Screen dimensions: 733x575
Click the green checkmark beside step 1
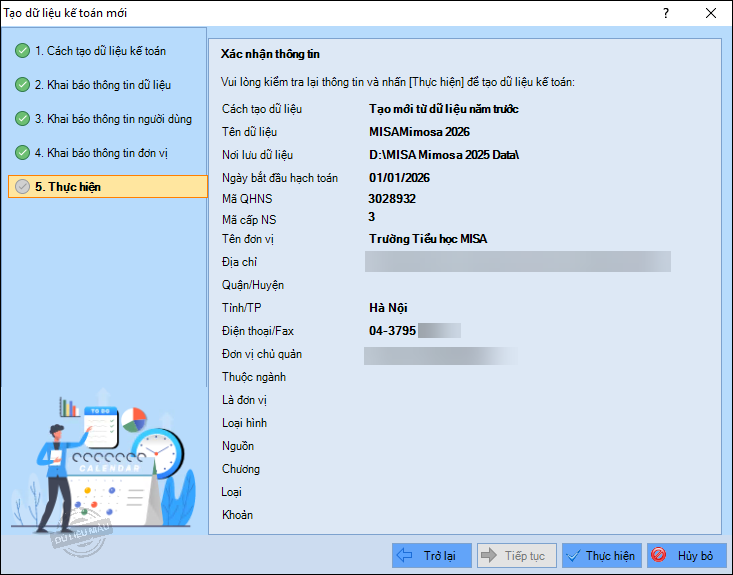click(x=22, y=51)
